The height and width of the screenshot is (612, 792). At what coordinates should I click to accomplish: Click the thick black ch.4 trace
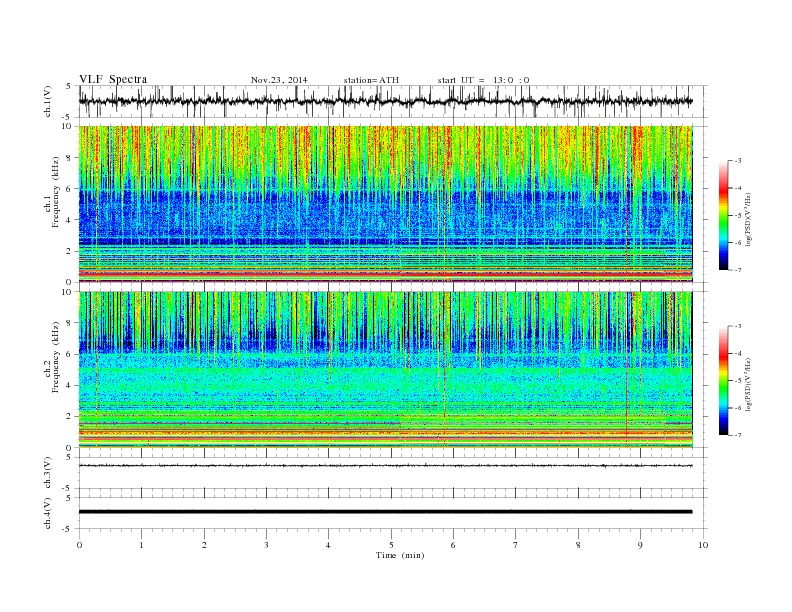(385, 512)
